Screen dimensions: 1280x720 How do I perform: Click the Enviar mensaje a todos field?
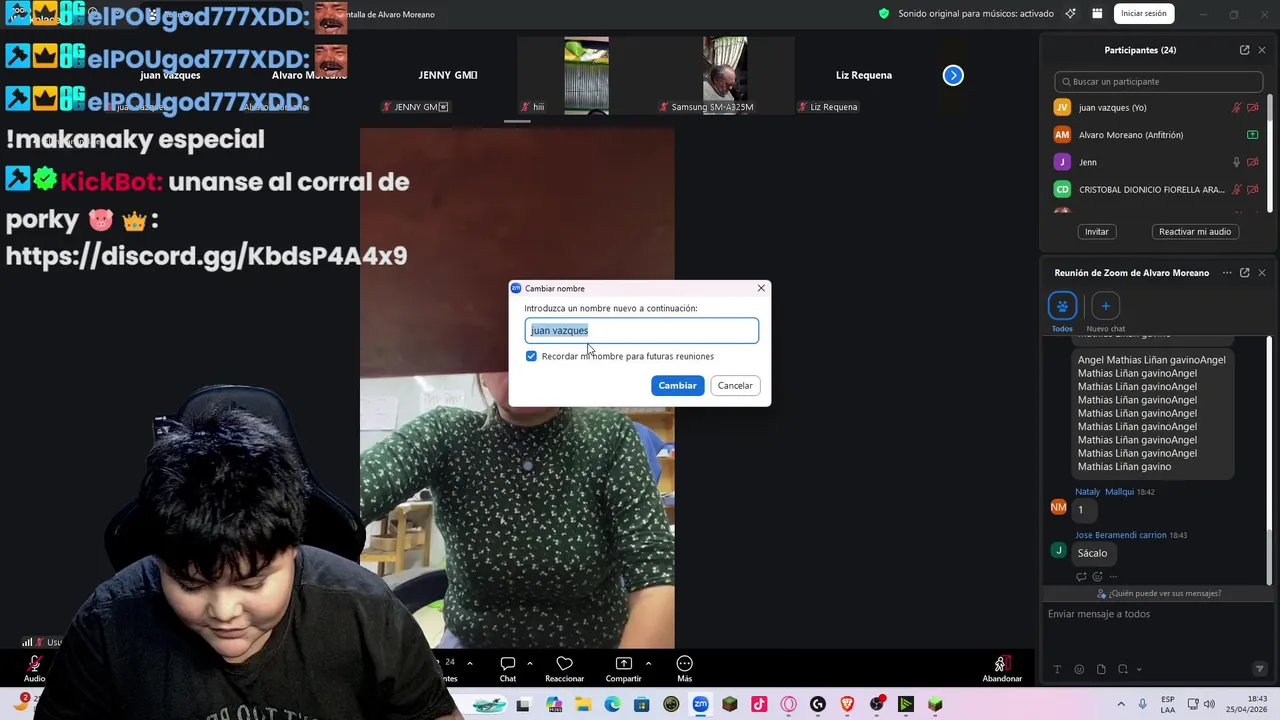(x=1156, y=614)
